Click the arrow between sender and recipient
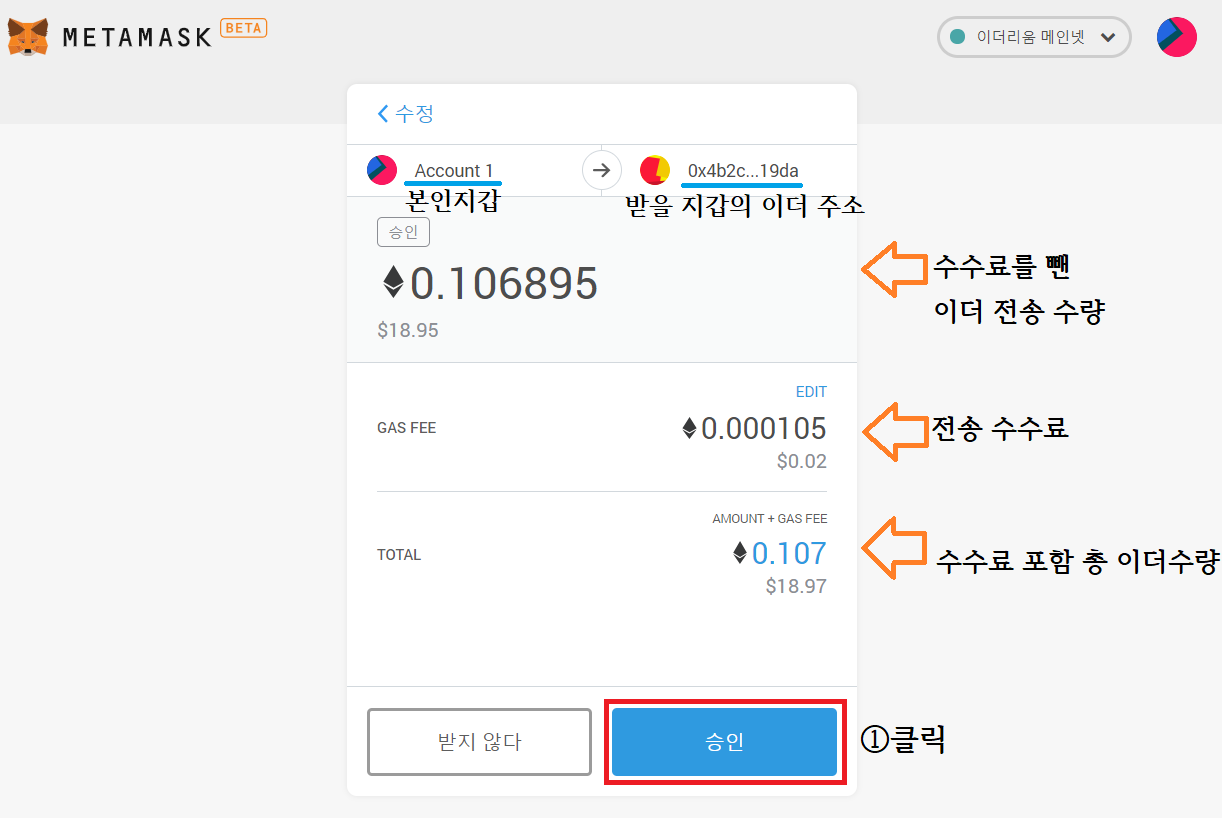This screenshot has height=818, width=1222. [x=601, y=170]
